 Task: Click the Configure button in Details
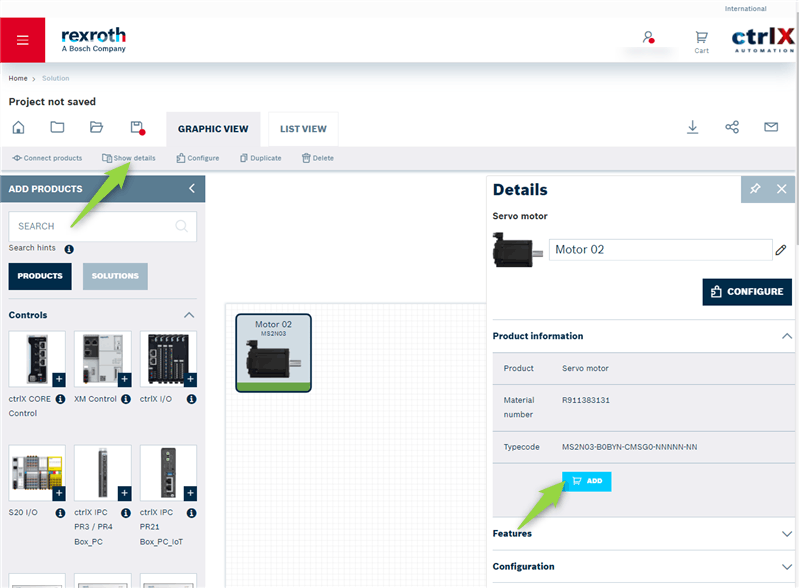point(747,292)
